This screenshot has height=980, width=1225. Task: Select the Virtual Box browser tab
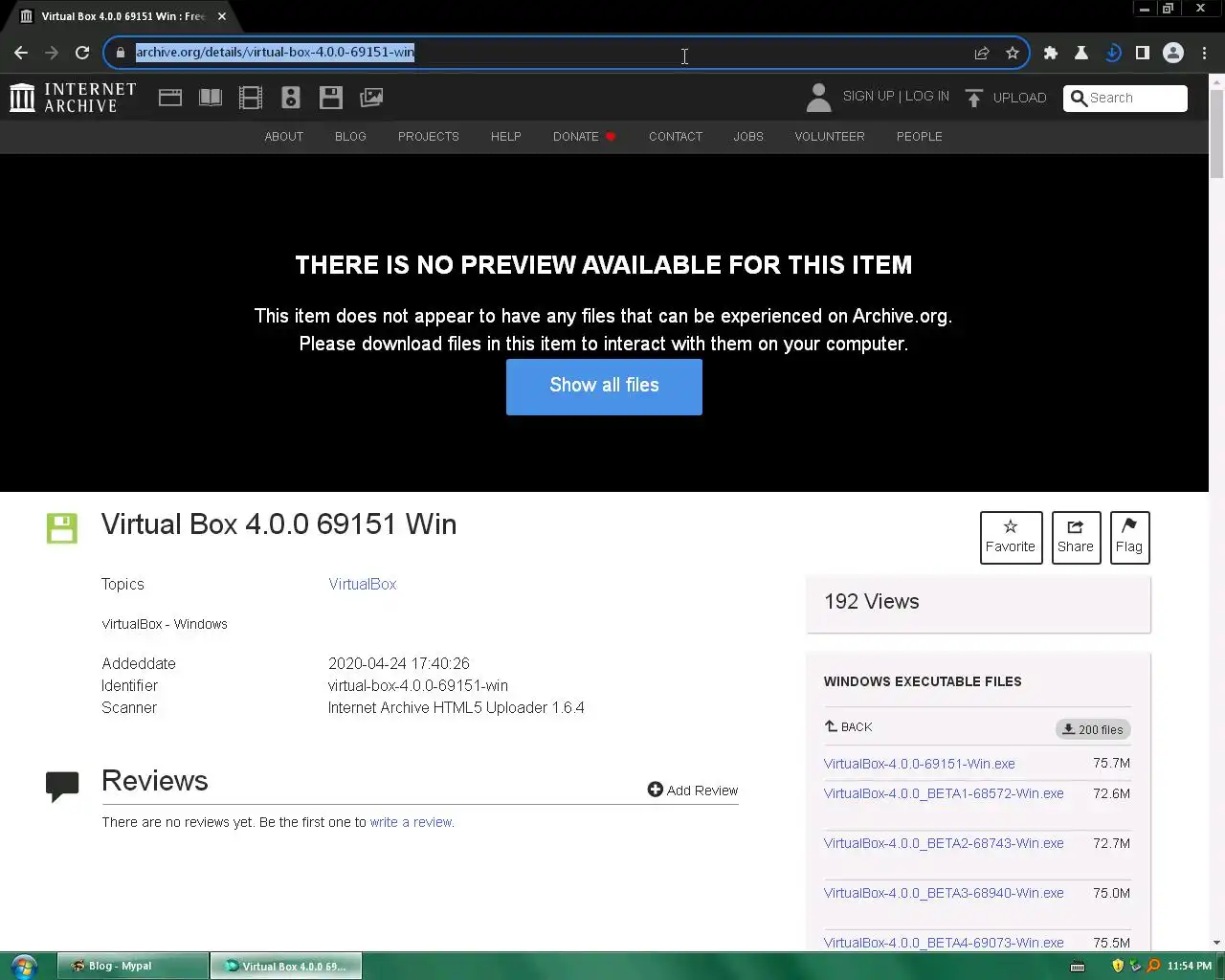[x=122, y=16]
